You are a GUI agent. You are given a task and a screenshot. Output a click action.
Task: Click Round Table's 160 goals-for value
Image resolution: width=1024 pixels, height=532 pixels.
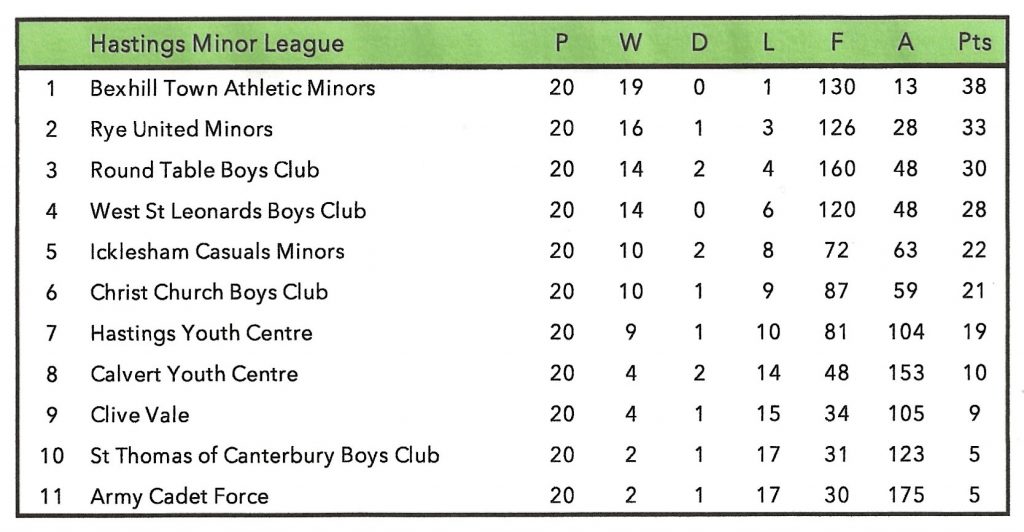(836, 170)
